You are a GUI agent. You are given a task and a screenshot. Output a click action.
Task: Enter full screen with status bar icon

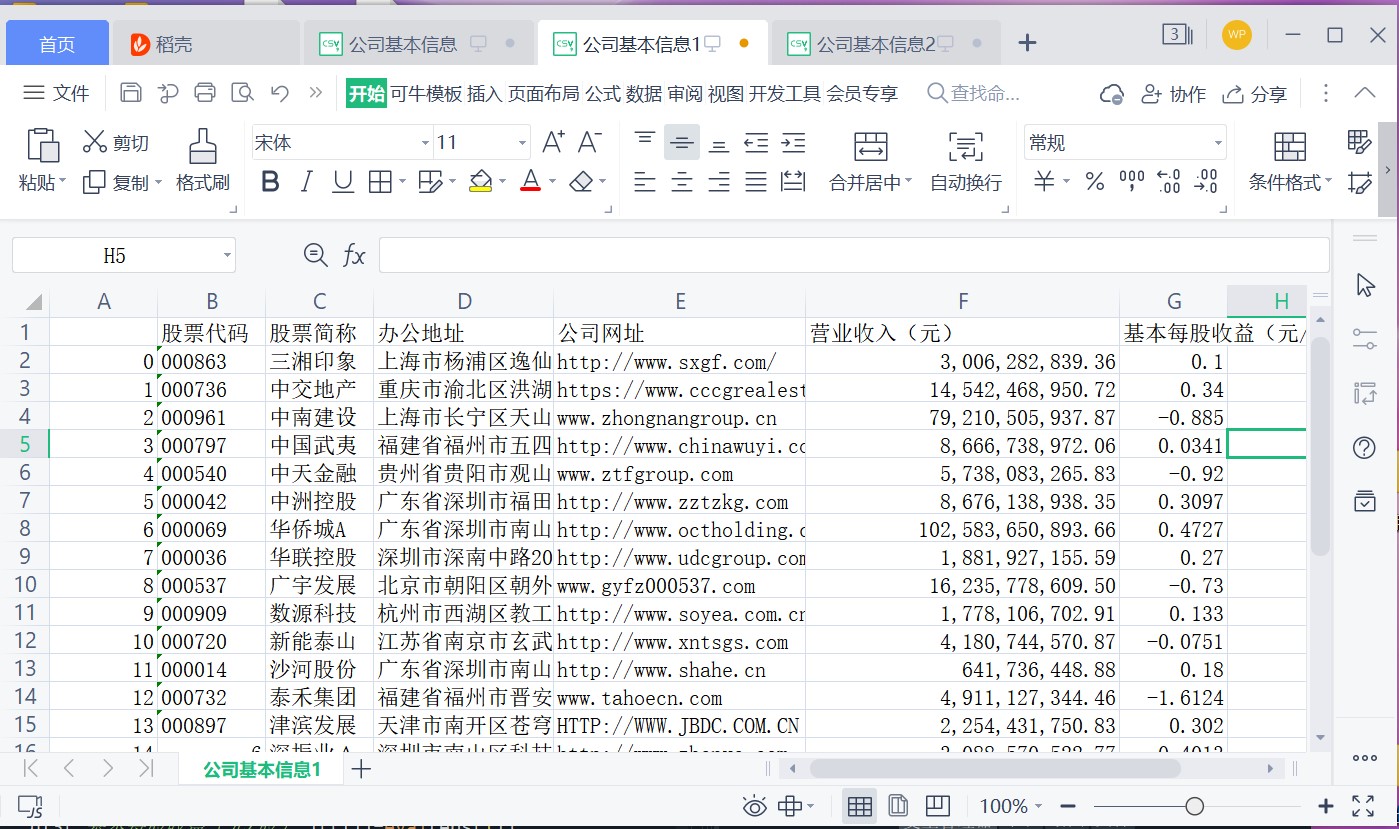coord(1363,806)
